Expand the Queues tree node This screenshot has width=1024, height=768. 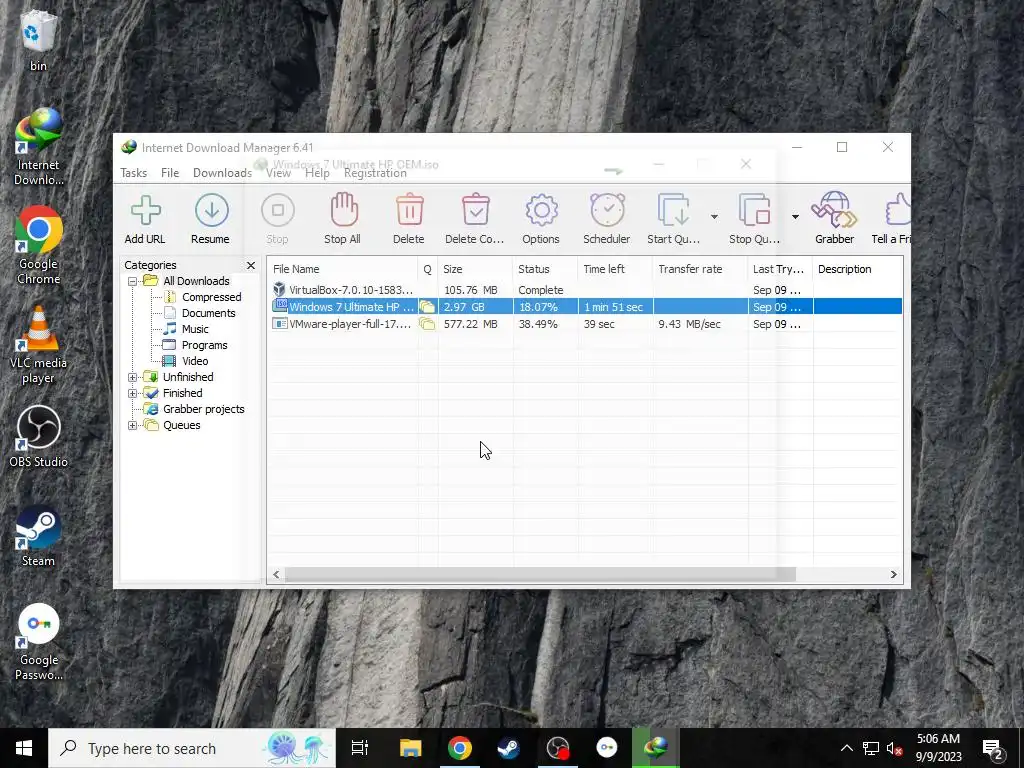pyautogui.click(x=133, y=426)
